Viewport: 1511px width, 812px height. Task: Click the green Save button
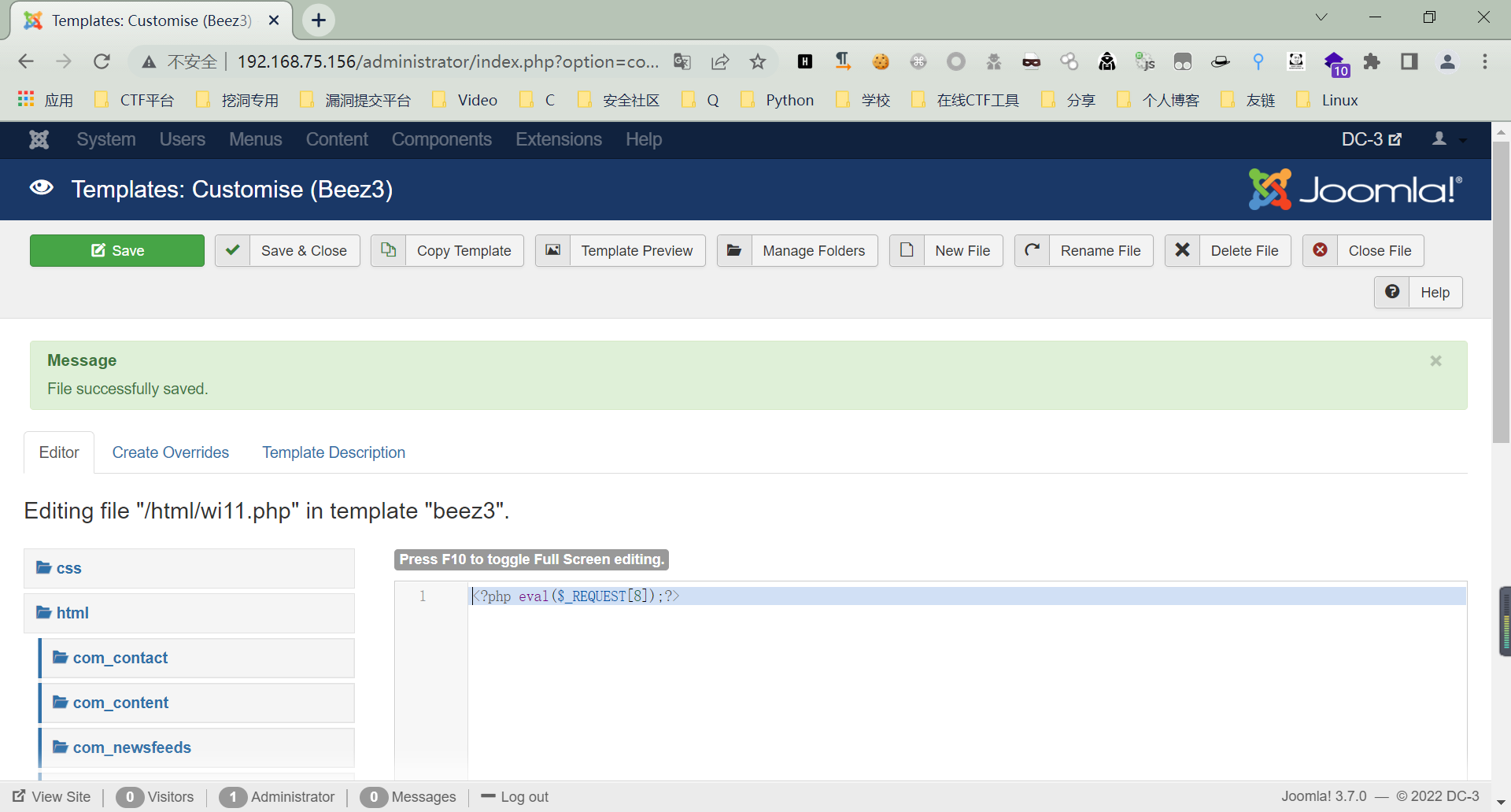click(x=117, y=250)
